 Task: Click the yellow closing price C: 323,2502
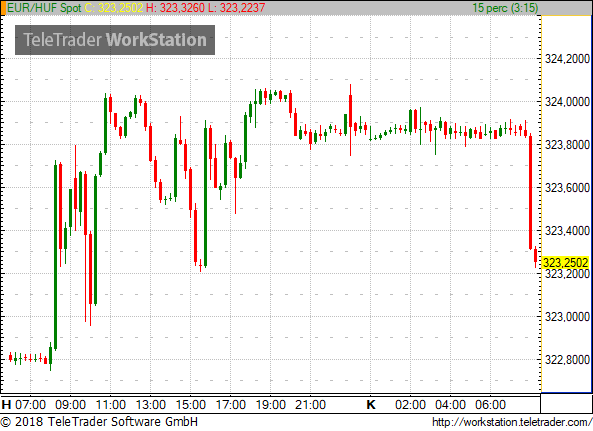(x=114, y=8)
